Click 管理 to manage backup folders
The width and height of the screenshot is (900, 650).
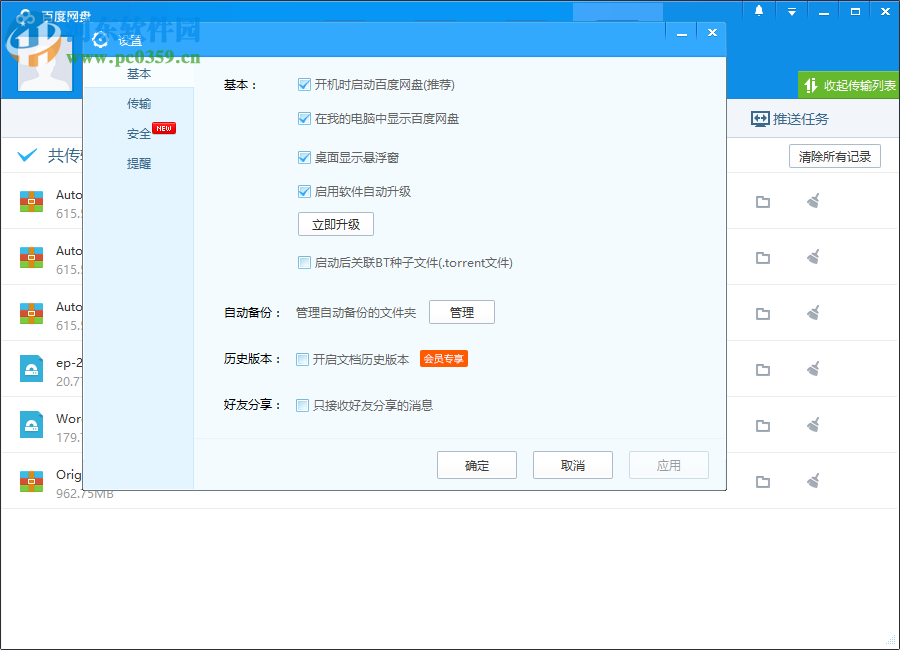(x=461, y=311)
